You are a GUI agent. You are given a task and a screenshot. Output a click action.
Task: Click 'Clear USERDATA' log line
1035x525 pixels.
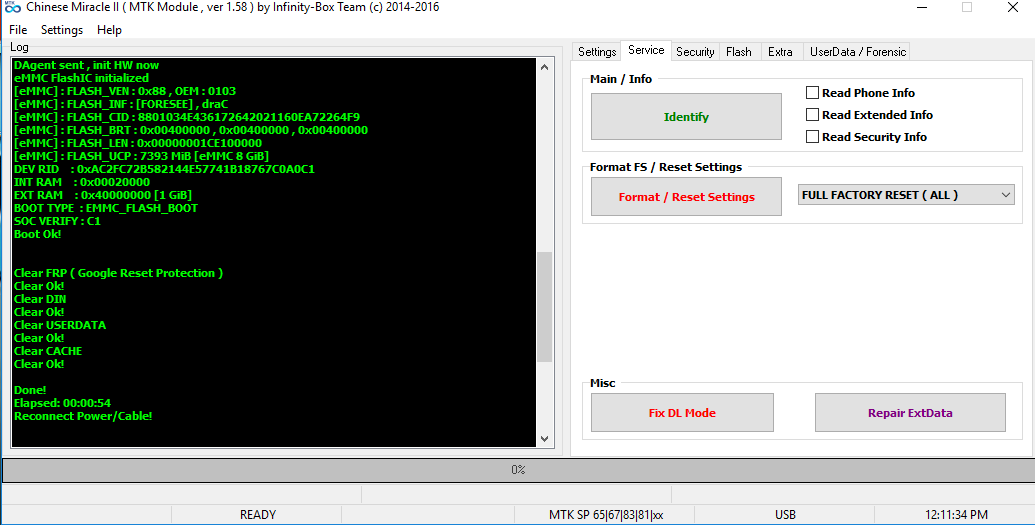[x=59, y=325]
